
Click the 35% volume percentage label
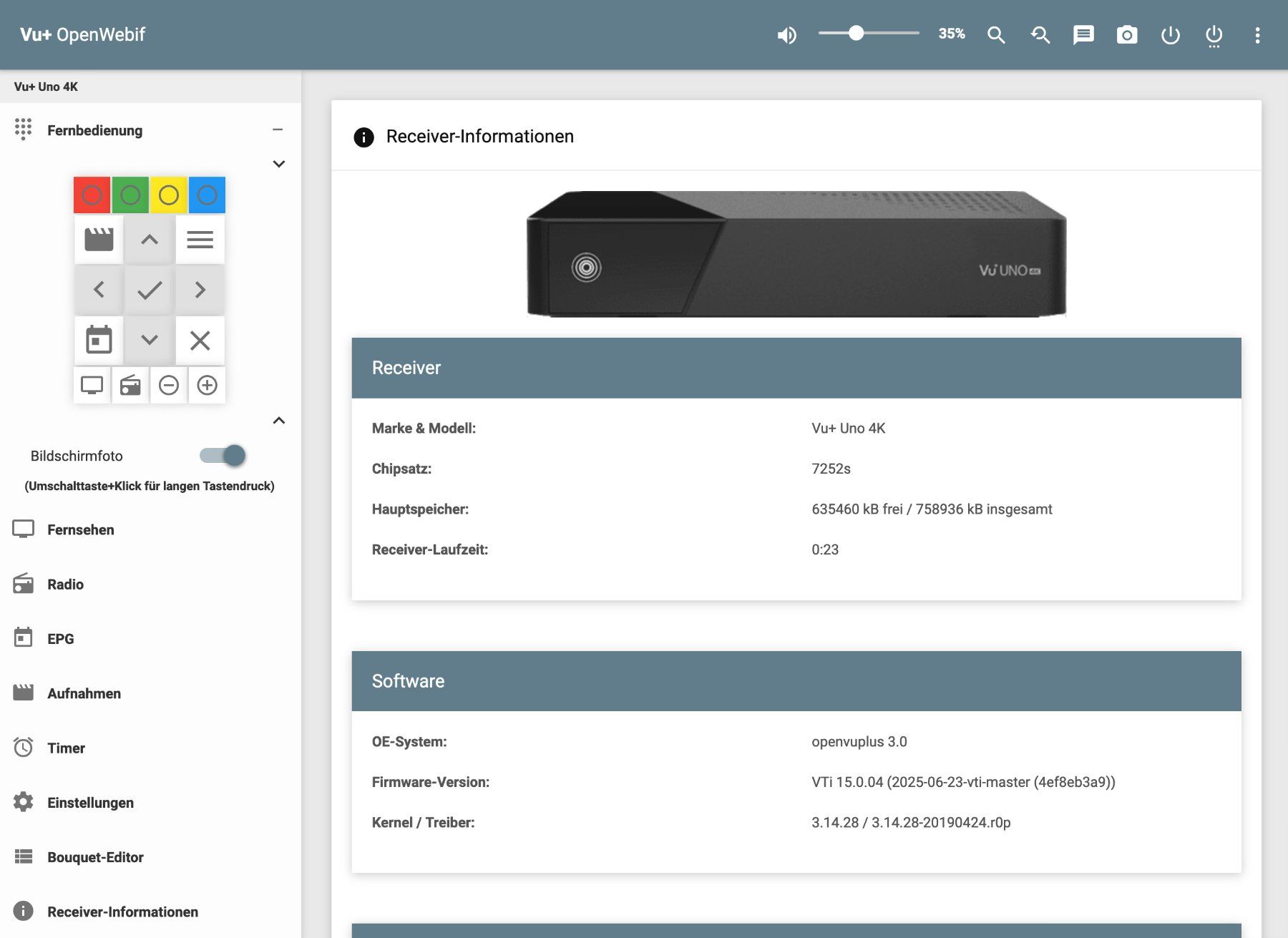point(952,34)
